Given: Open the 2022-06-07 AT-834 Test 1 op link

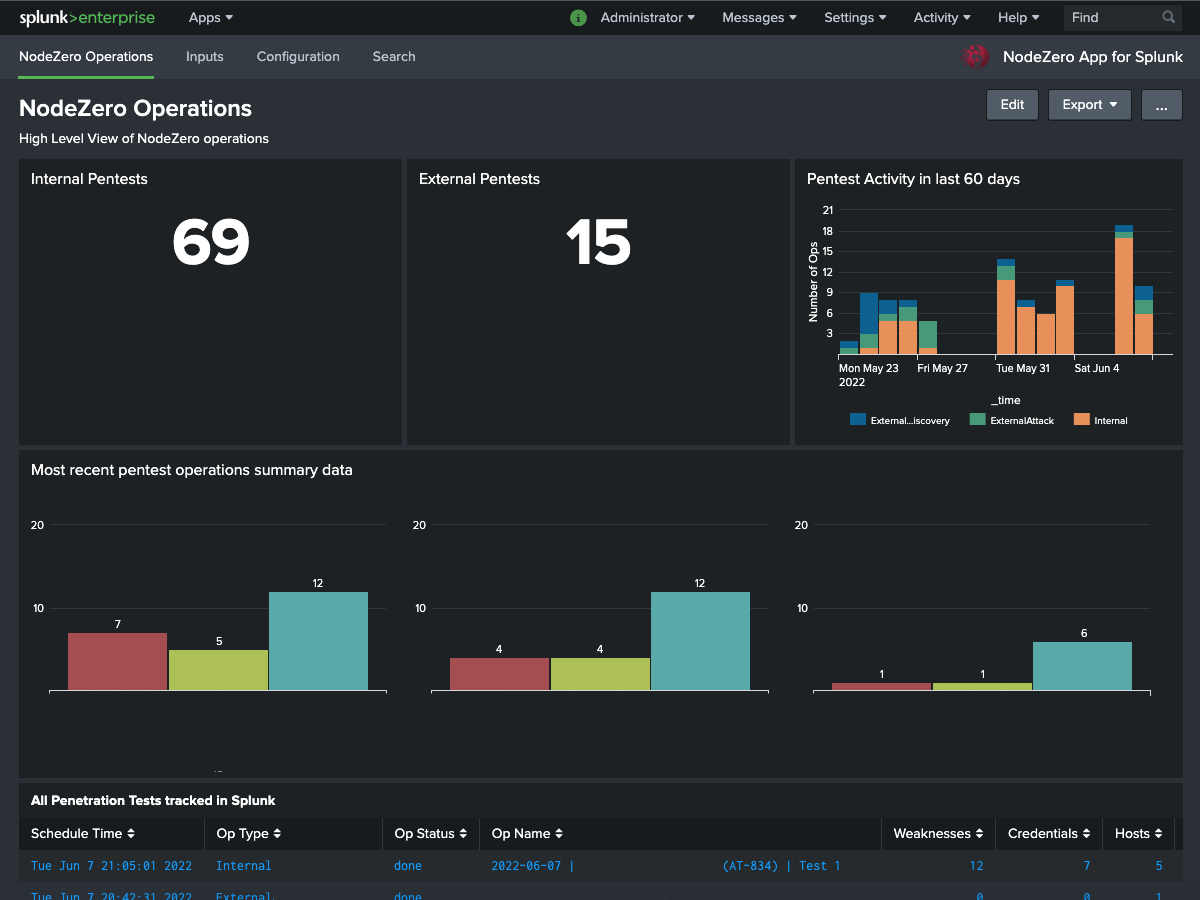Looking at the screenshot, I should pyautogui.click(x=665, y=866).
